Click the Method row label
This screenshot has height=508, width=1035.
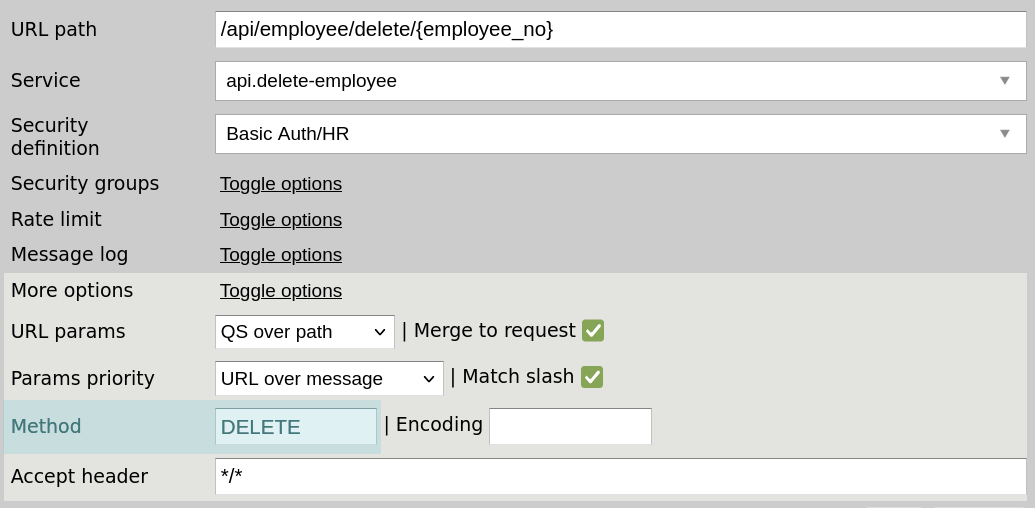(46, 427)
